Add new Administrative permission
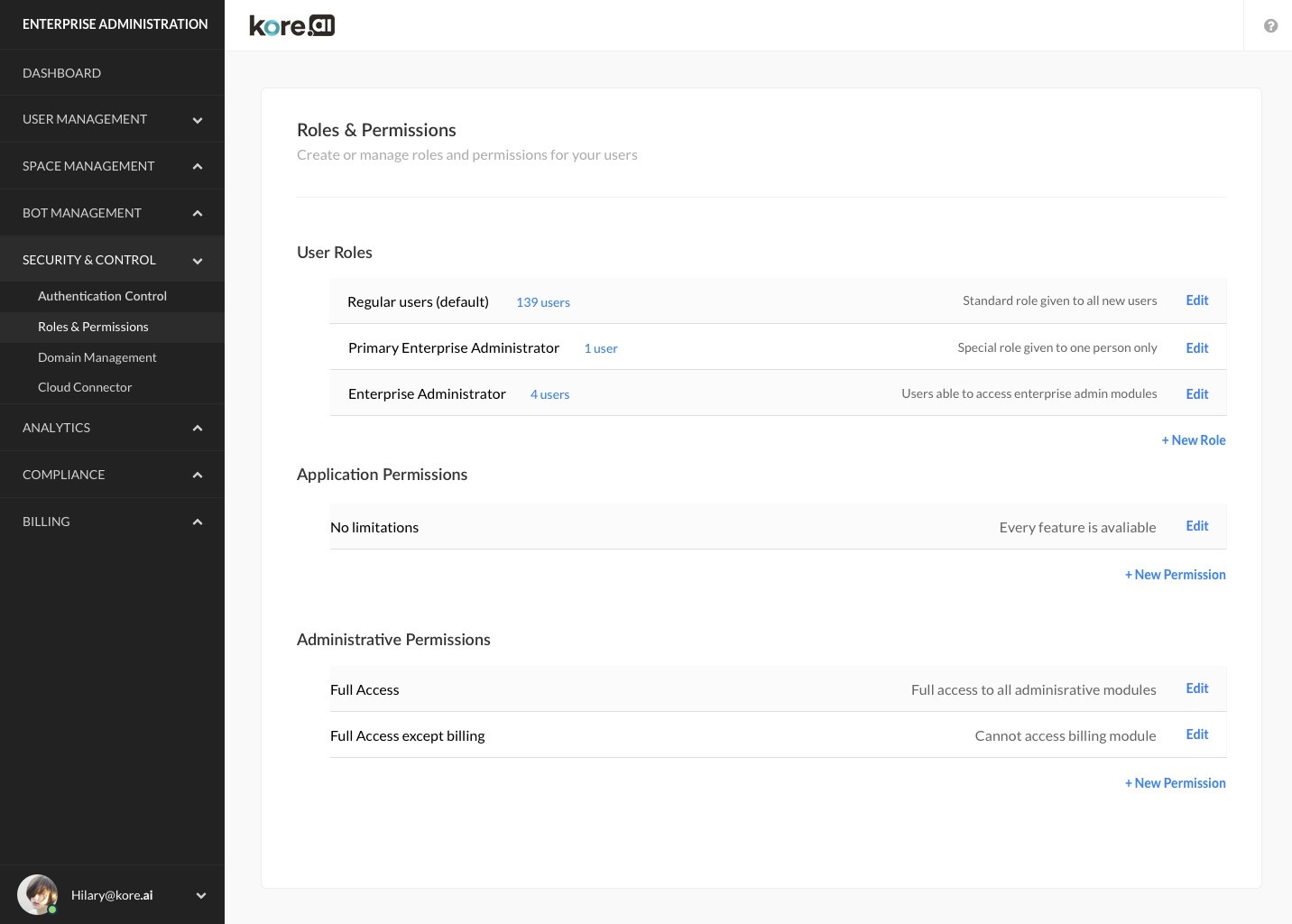This screenshot has height=924, width=1292. point(1175,783)
